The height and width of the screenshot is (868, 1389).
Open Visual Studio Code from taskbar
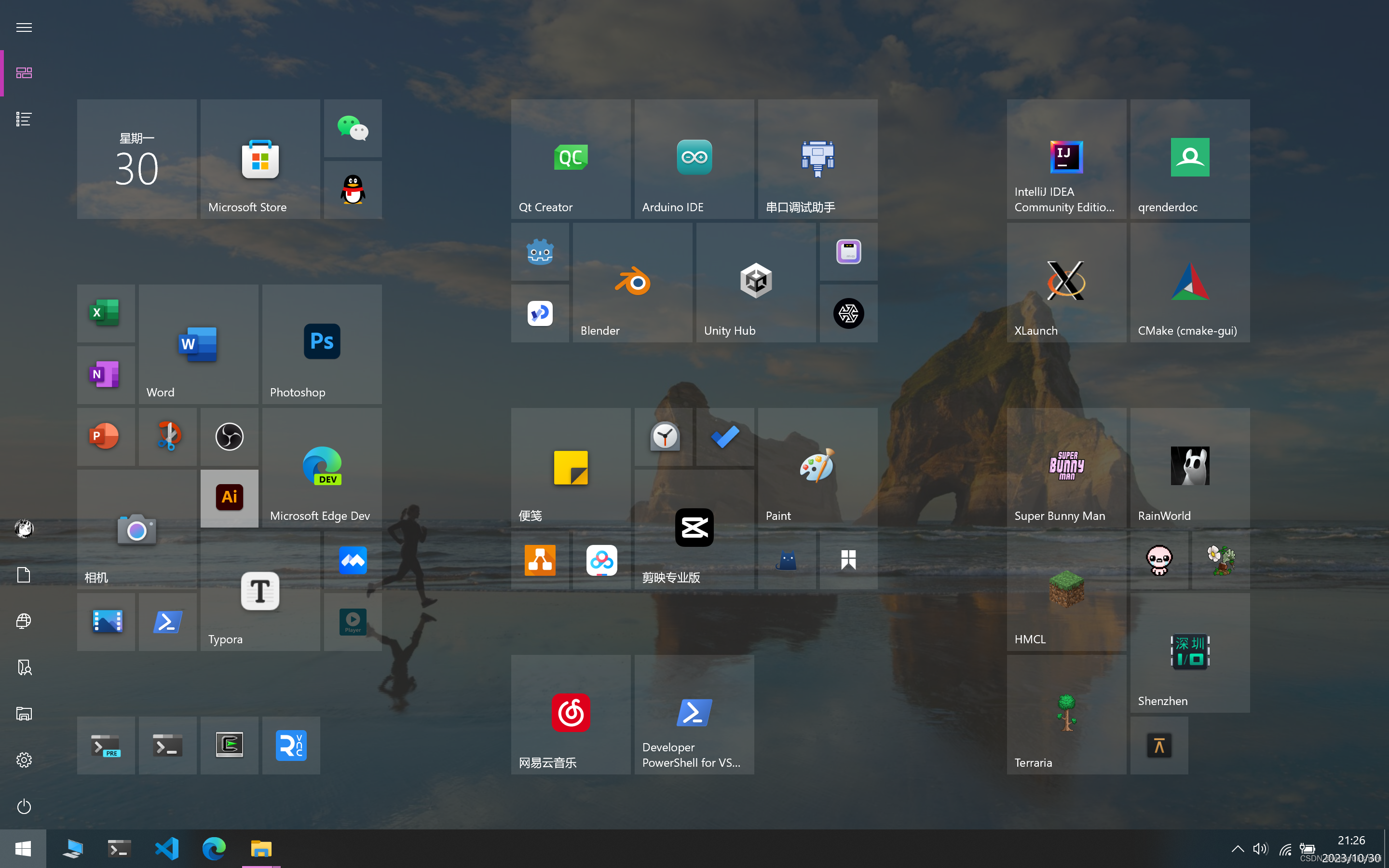click(x=166, y=849)
